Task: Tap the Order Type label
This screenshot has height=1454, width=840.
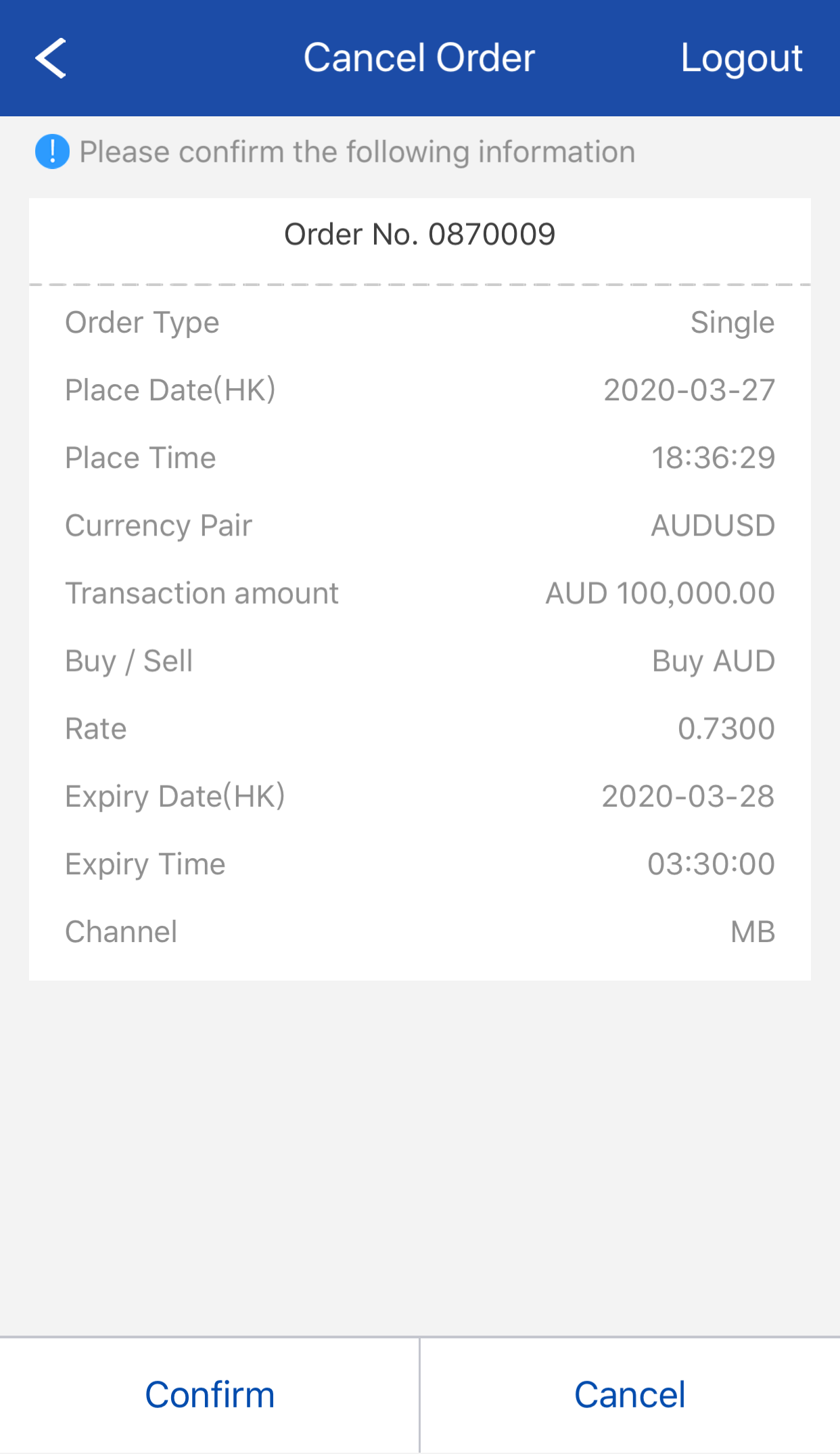Action: coord(142,323)
